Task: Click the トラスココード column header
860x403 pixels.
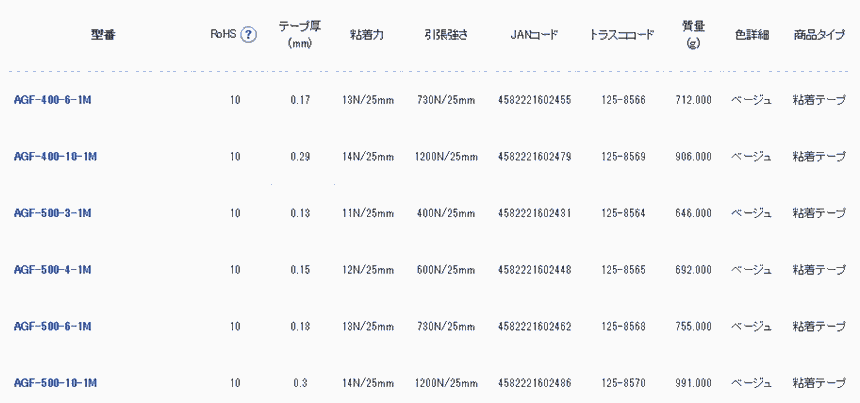Action: [x=623, y=35]
